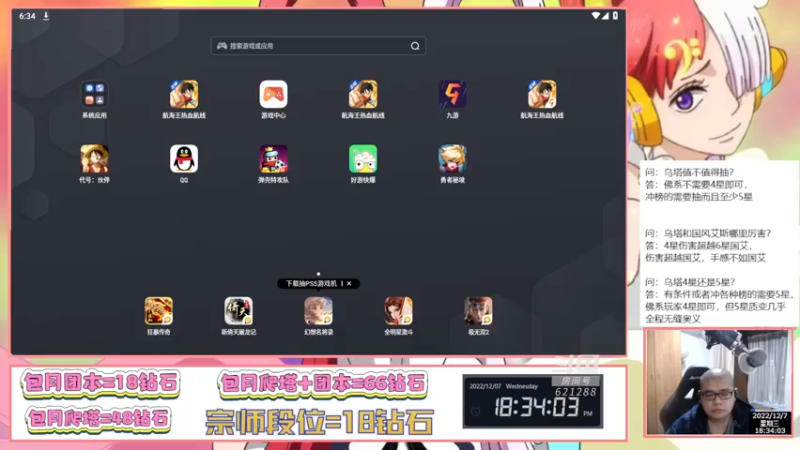Image resolution: width=800 pixels, height=450 pixels.
Task: Launch 航海王热血航线 between 系统应用 and 游戏中心
Action: 184,95
